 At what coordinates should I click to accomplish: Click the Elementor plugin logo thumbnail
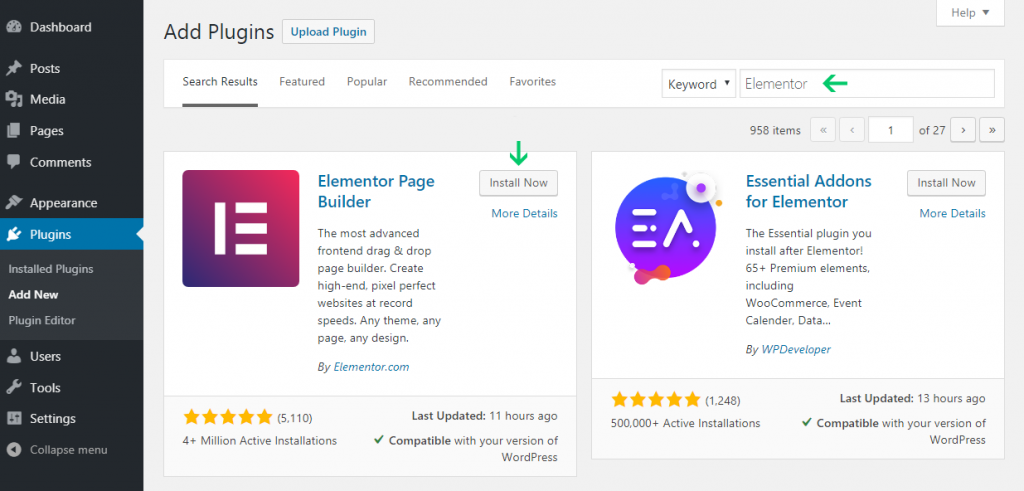pyautogui.click(x=241, y=229)
